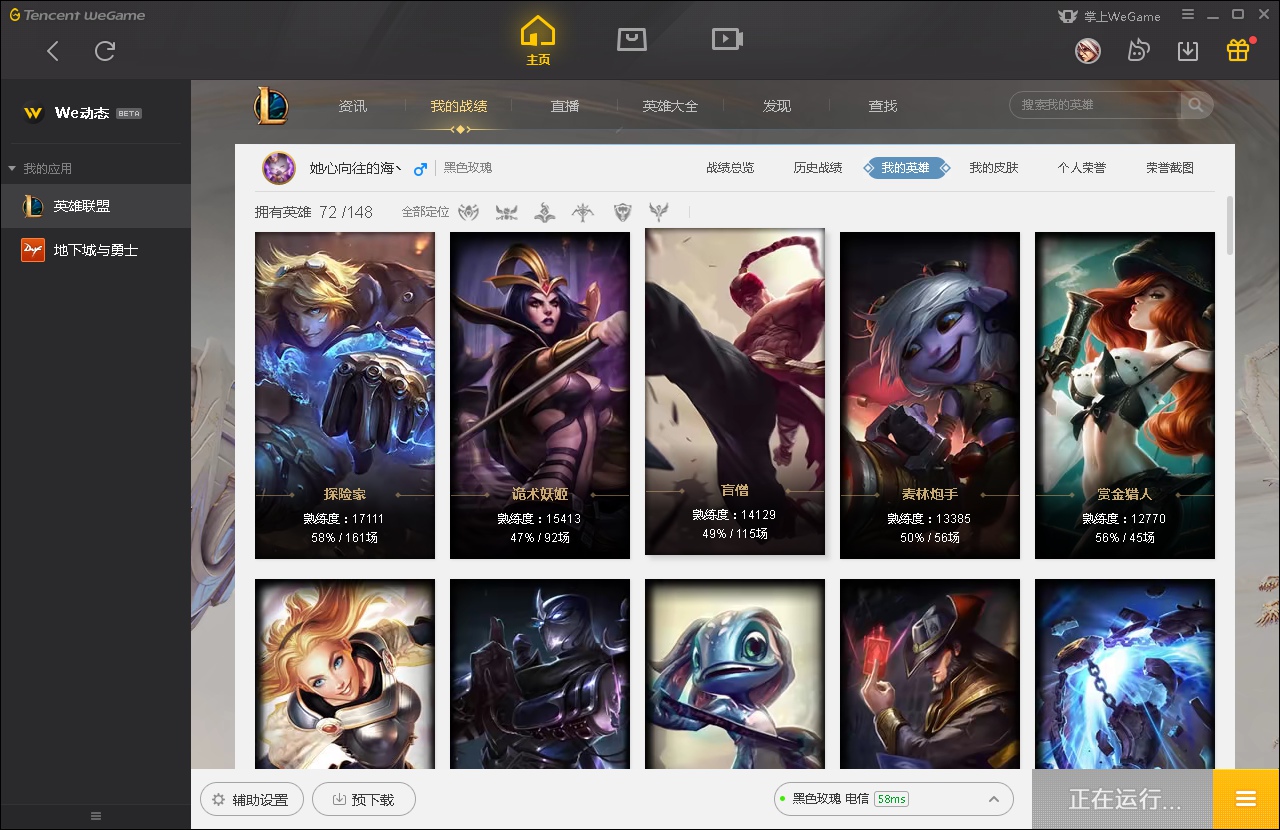Viewport: 1280px width, 830px height.
Task: Go back with the left arrow icon
Action: pyautogui.click(x=53, y=51)
